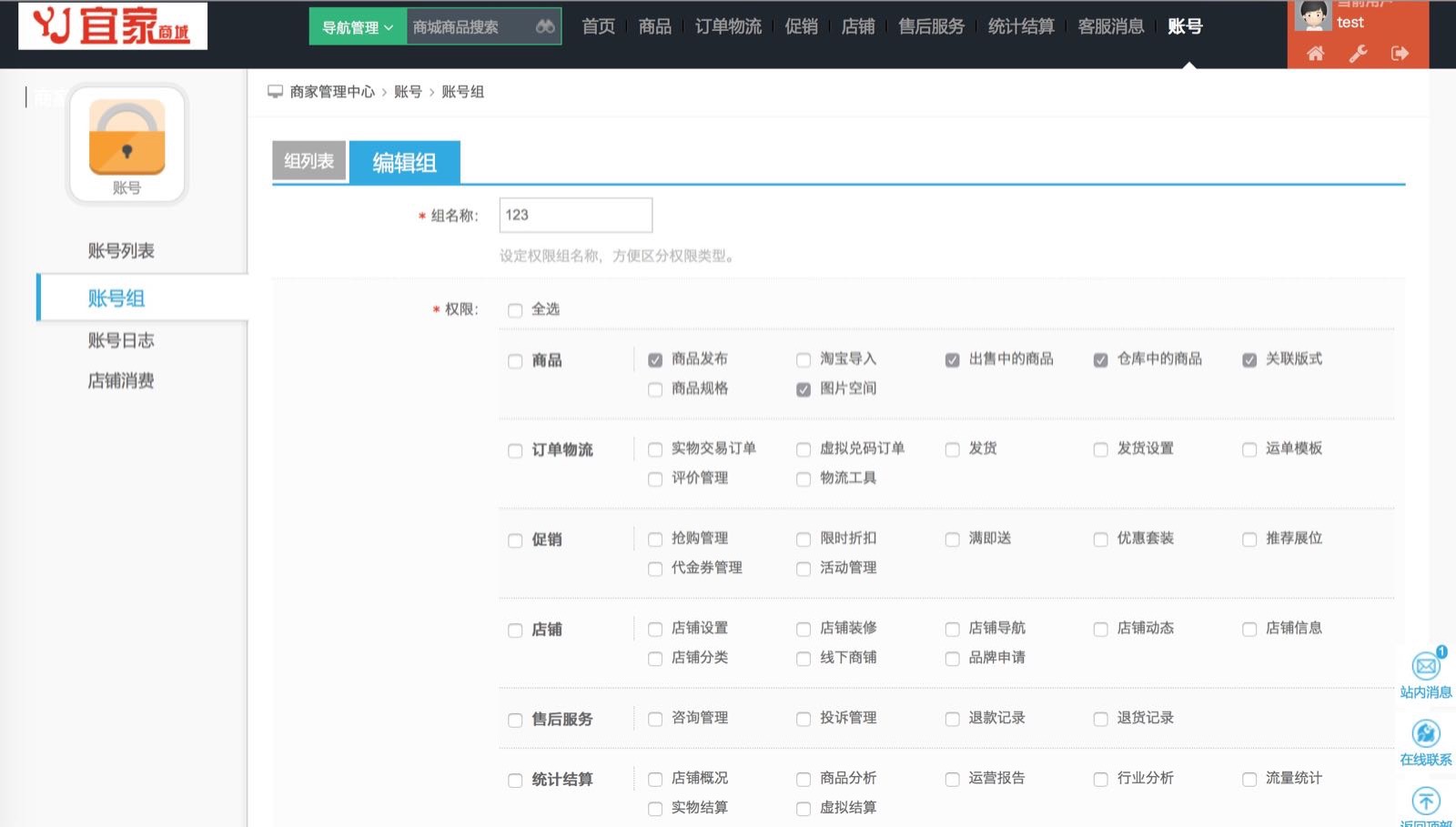Open 店铺消费 in the sidebar

coord(121,380)
